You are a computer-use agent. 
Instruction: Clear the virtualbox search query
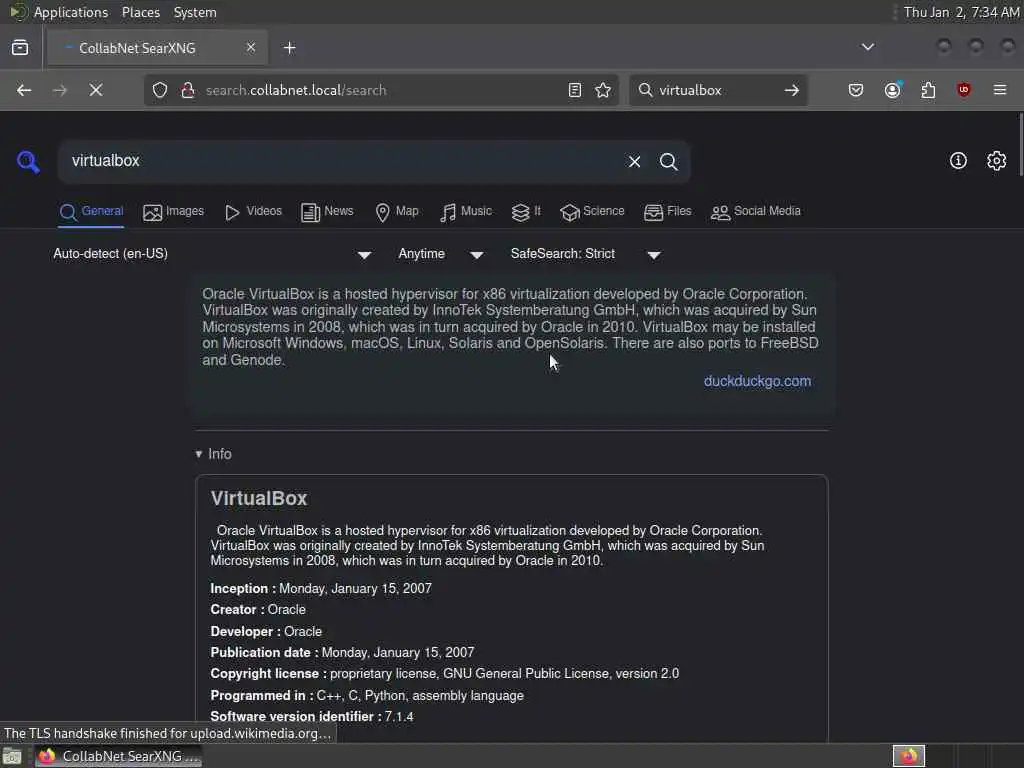click(634, 161)
